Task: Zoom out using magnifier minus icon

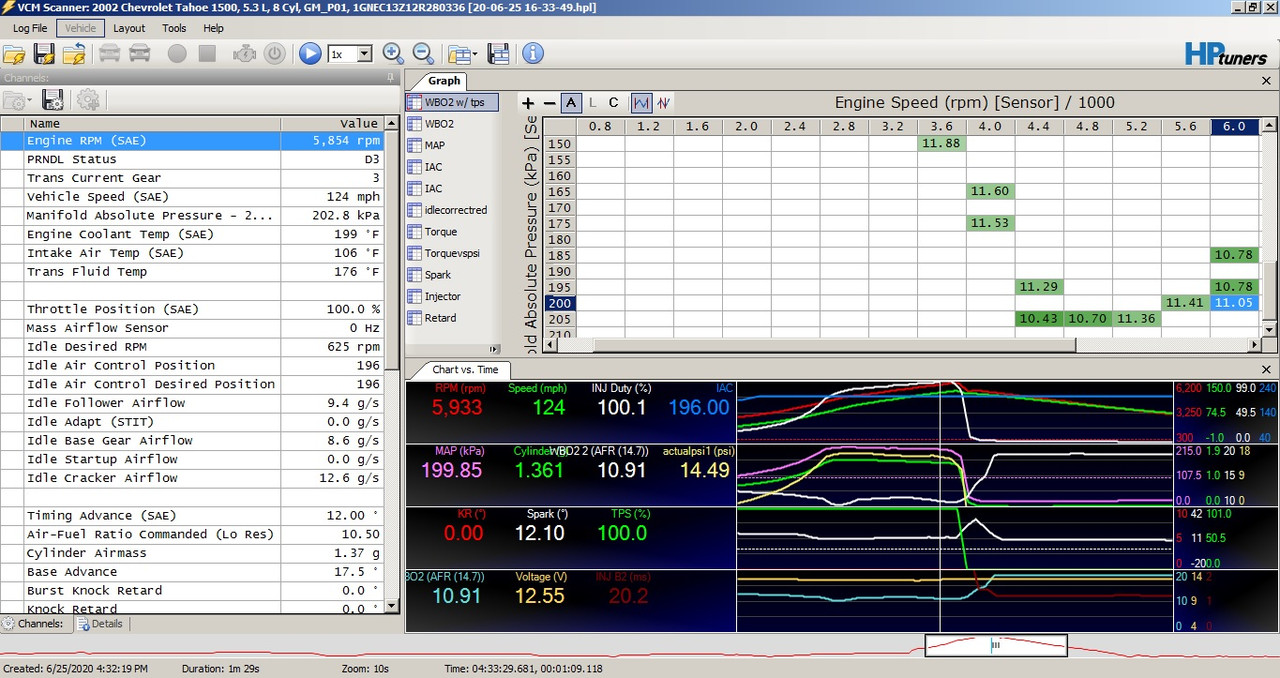Action: (x=423, y=54)
